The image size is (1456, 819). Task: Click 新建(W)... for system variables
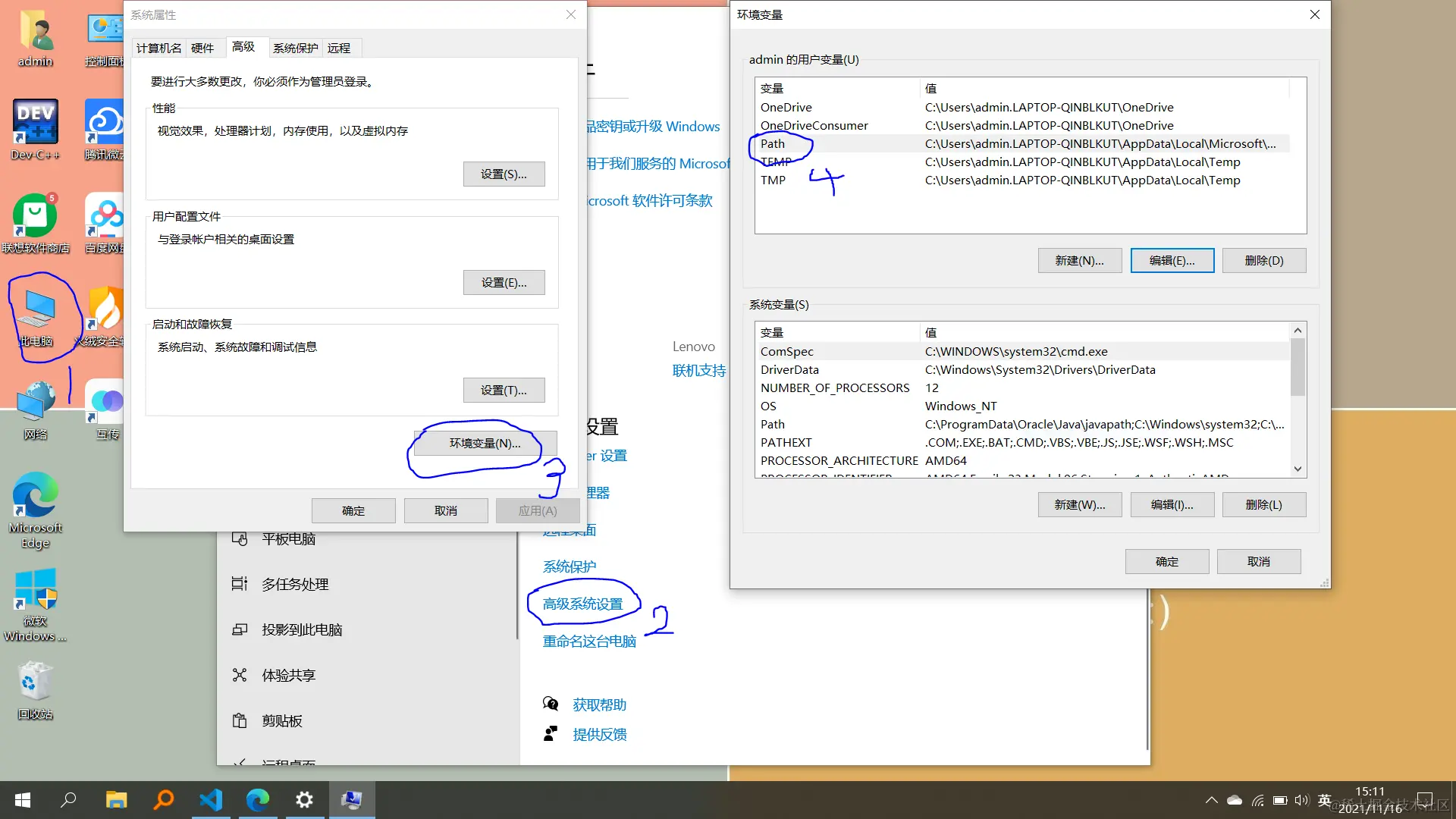[1079, 505]
